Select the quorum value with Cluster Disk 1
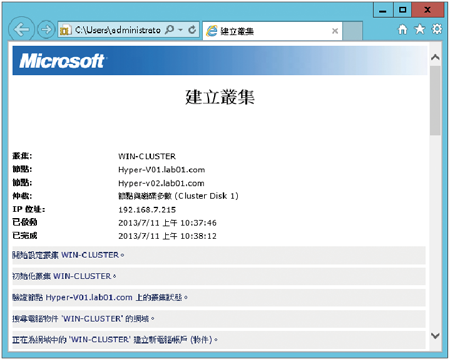 click(178, 196)
